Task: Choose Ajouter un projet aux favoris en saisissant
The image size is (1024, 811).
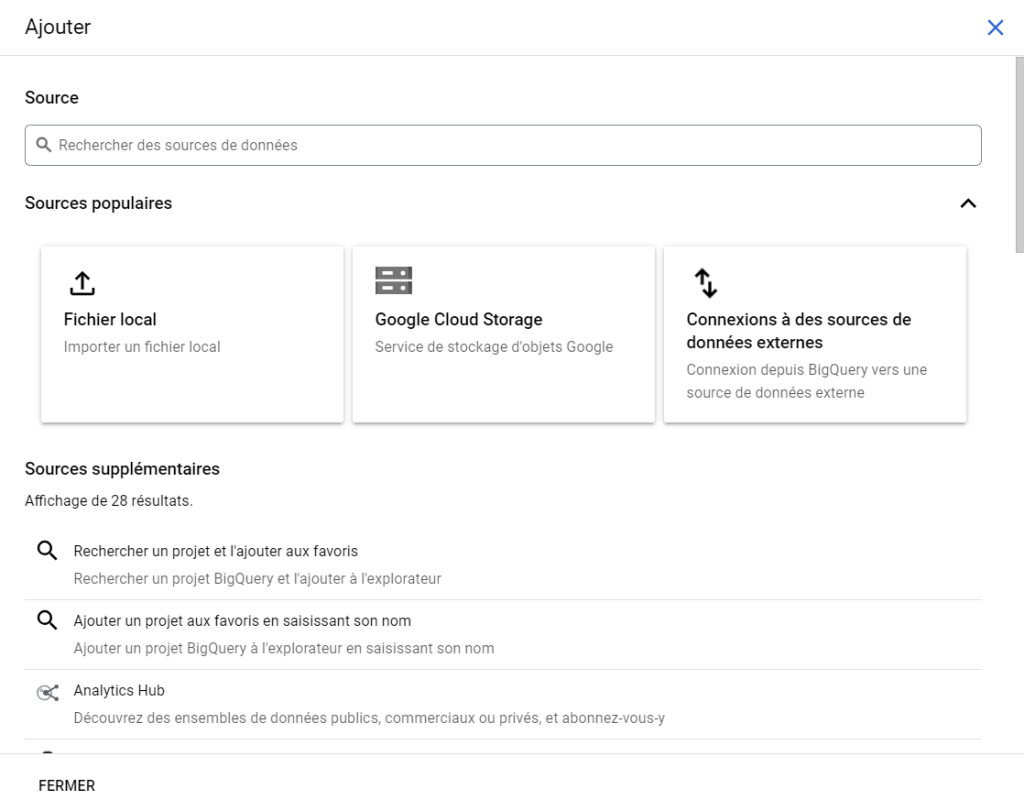Action: [x=242, y=621]
